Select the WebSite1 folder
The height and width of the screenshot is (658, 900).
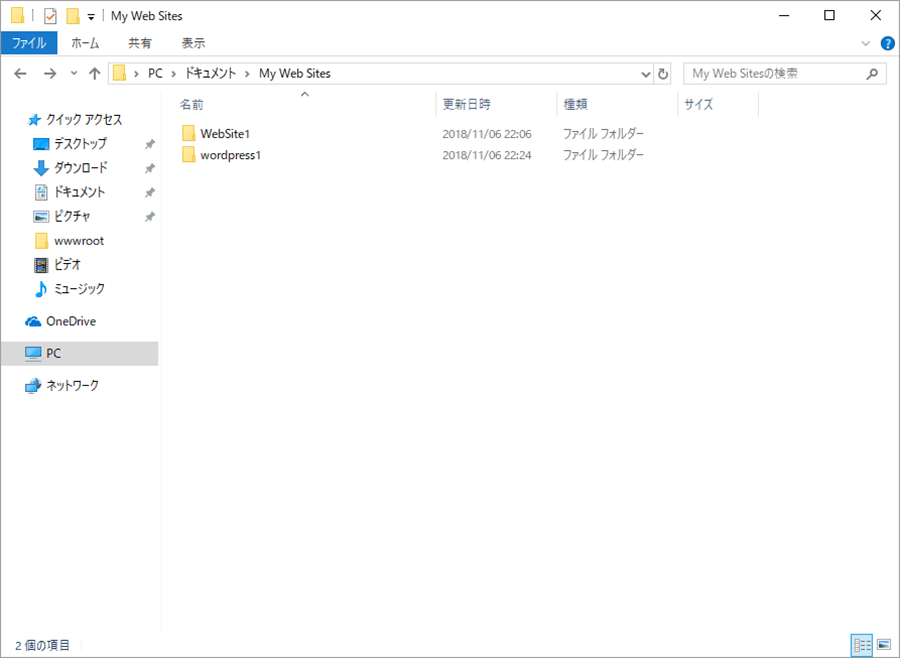225,134
